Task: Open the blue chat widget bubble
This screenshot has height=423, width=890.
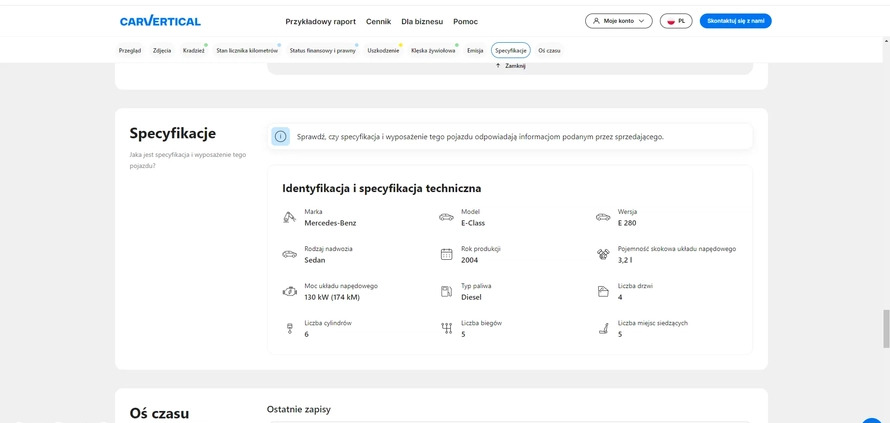Action: (873, 419)
